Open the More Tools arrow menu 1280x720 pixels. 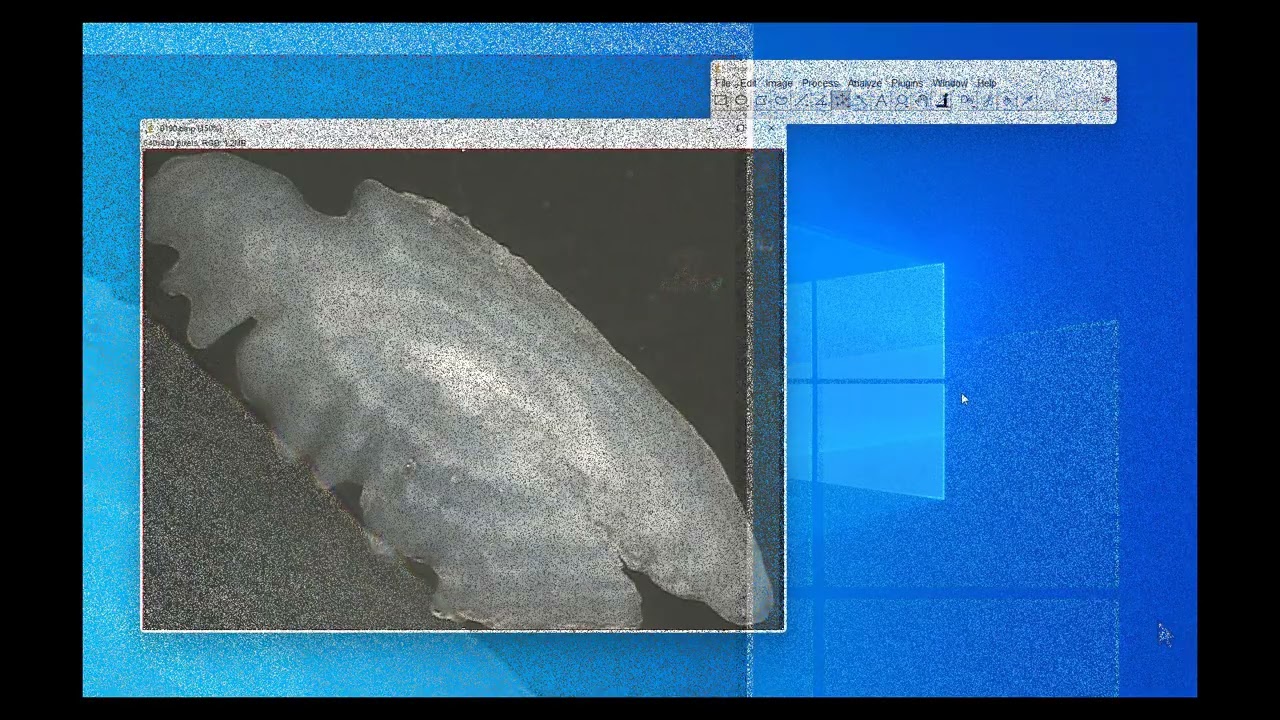click(x=1106, y=100)
